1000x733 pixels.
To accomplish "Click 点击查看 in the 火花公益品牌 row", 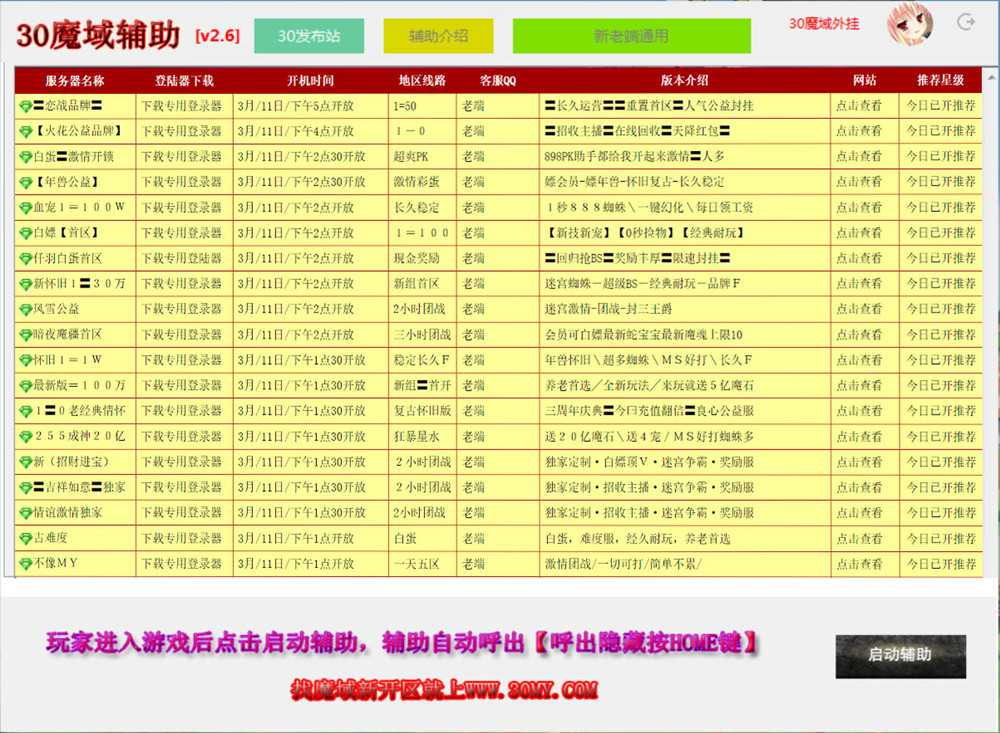I will [x=860, y=131].
